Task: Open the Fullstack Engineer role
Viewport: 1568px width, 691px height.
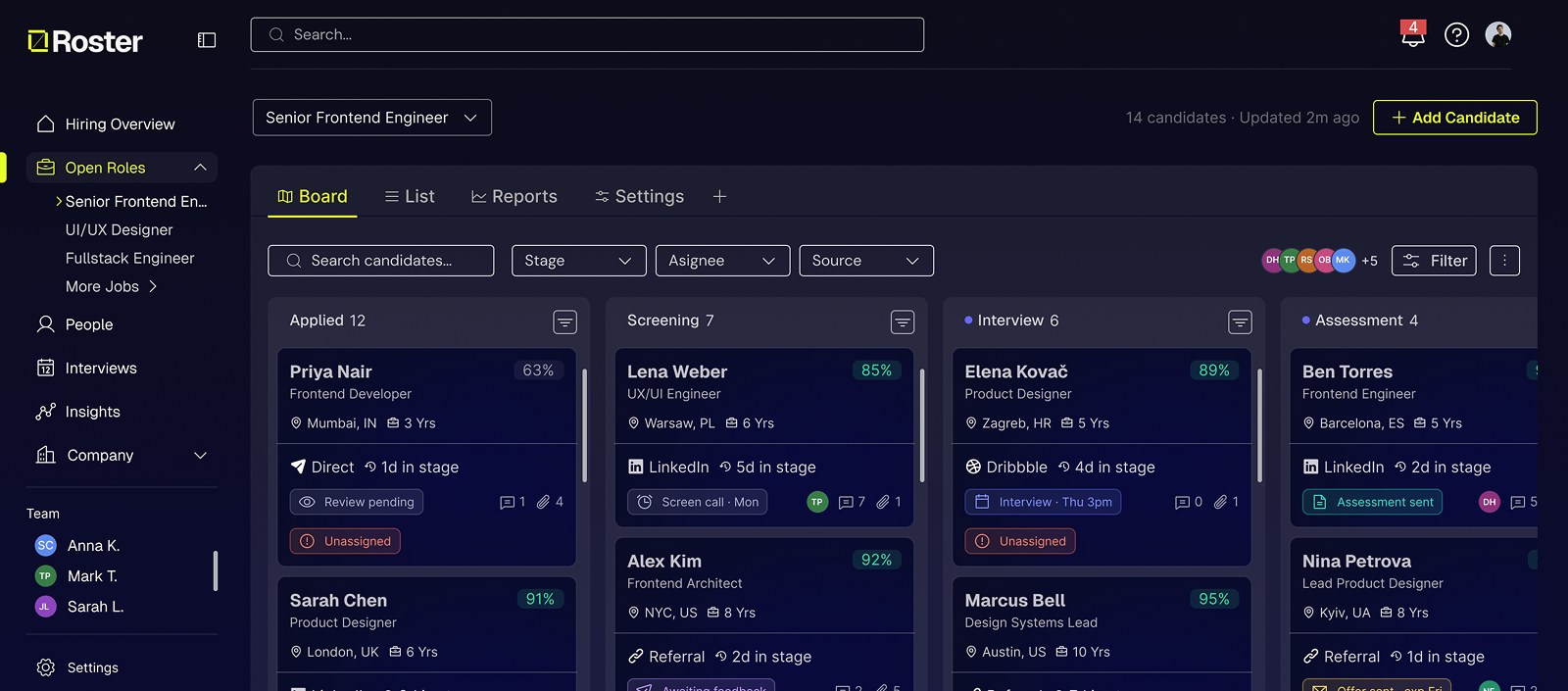Action: coord(129,258)
